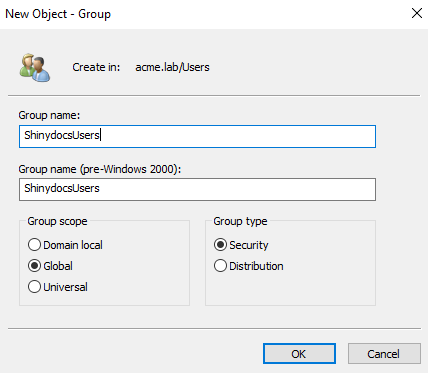Click the separator line above OK button
Screen dimensions: 428x373
click(214, 328)
